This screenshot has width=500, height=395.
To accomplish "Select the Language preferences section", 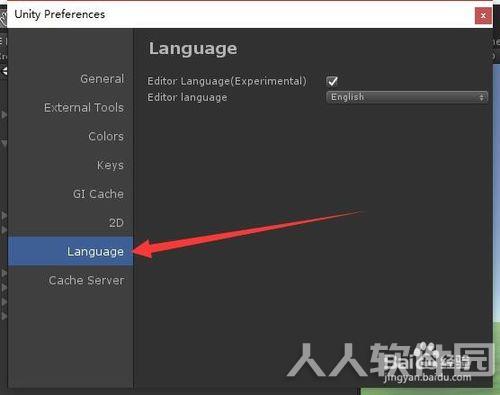I will 70,251.
